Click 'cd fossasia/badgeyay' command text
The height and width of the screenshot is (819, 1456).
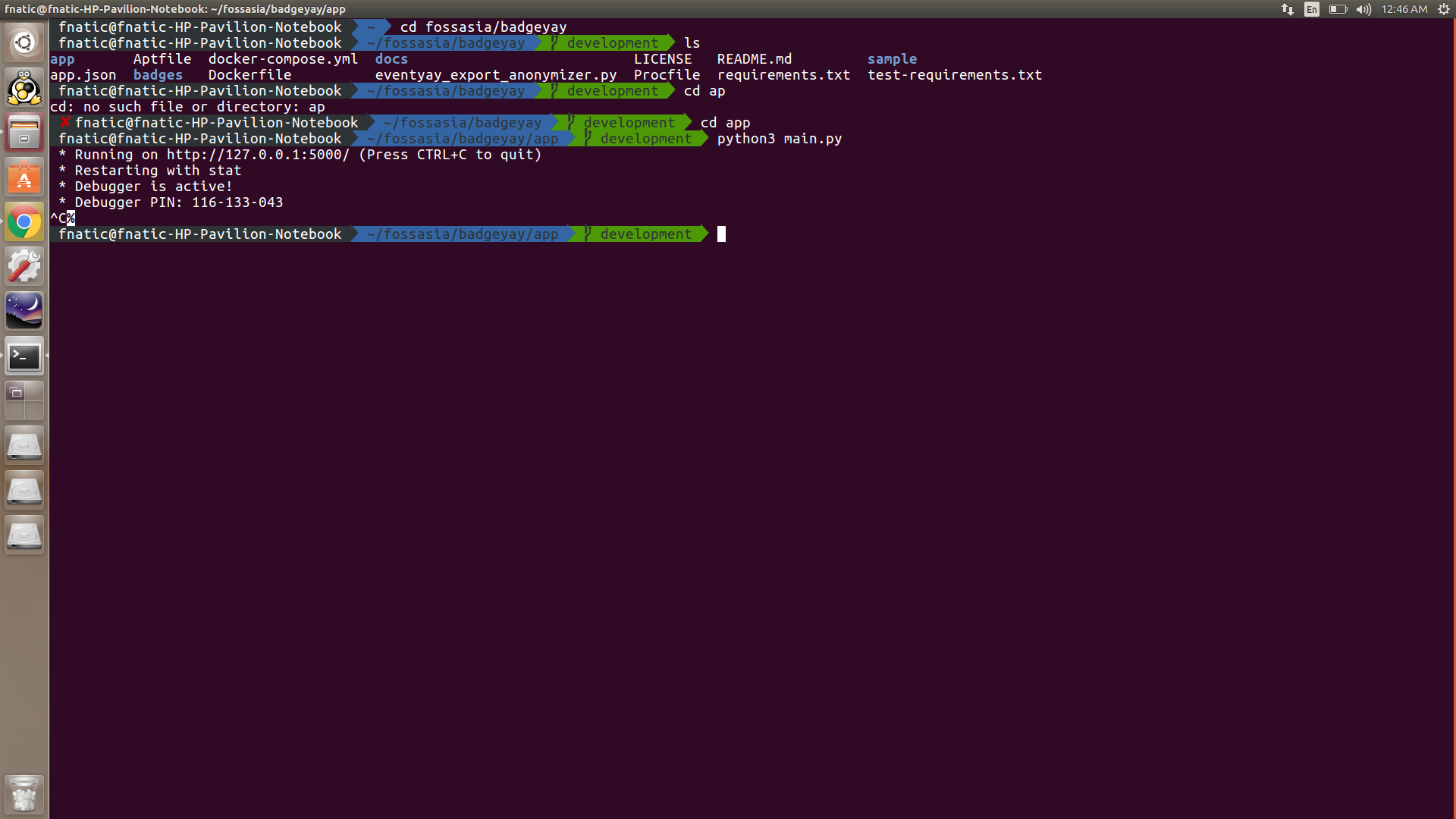tap(483, 27)
